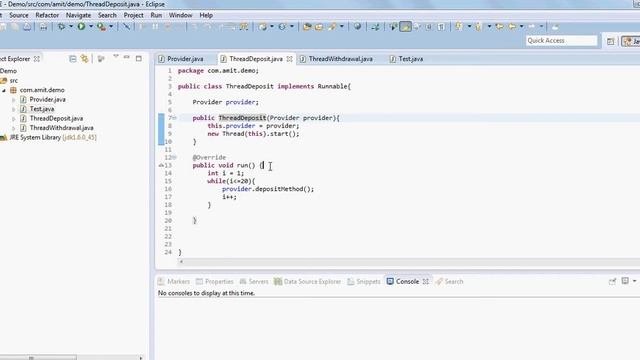Viewport: 640px width, 360px height.
Task: Click the Print icon in toolbar
Action: (x=27, y=27)
